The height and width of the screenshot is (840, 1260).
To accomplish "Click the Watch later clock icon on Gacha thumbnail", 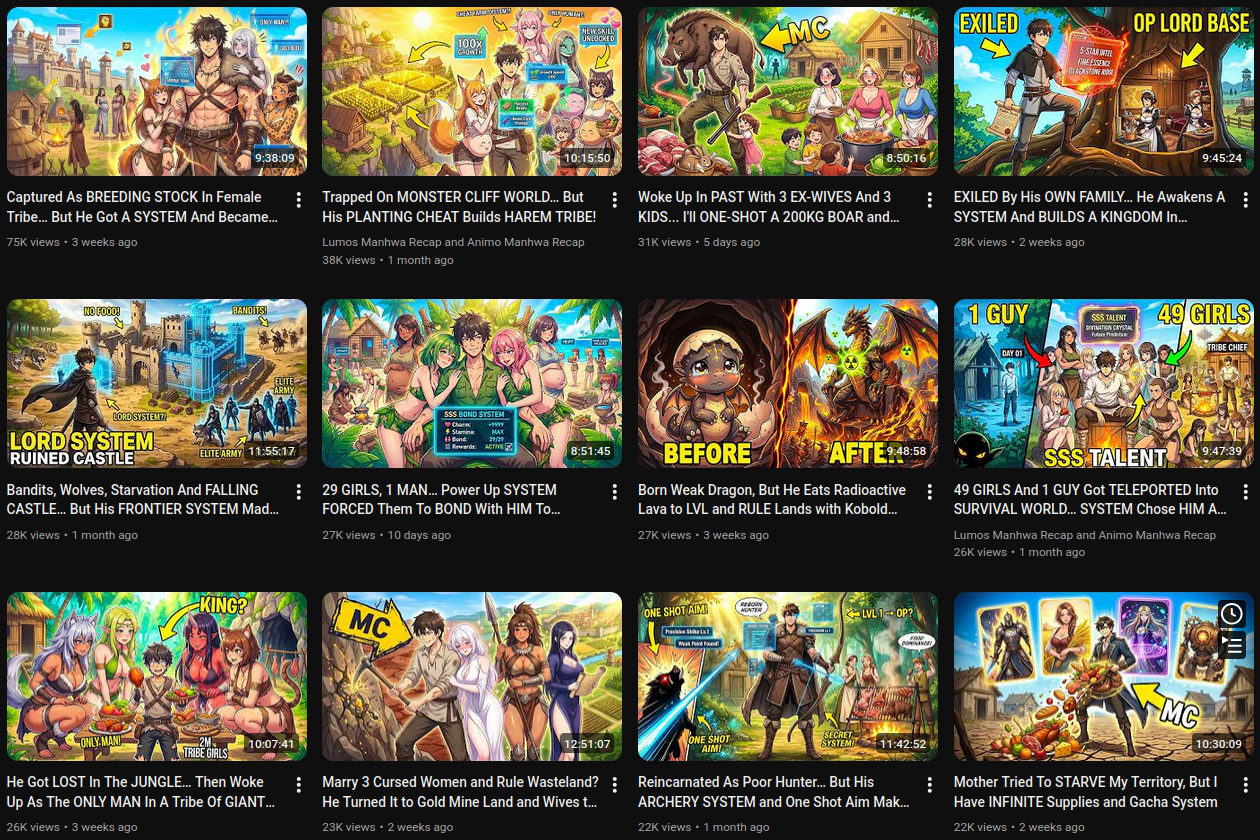I will coord(1232,613).
